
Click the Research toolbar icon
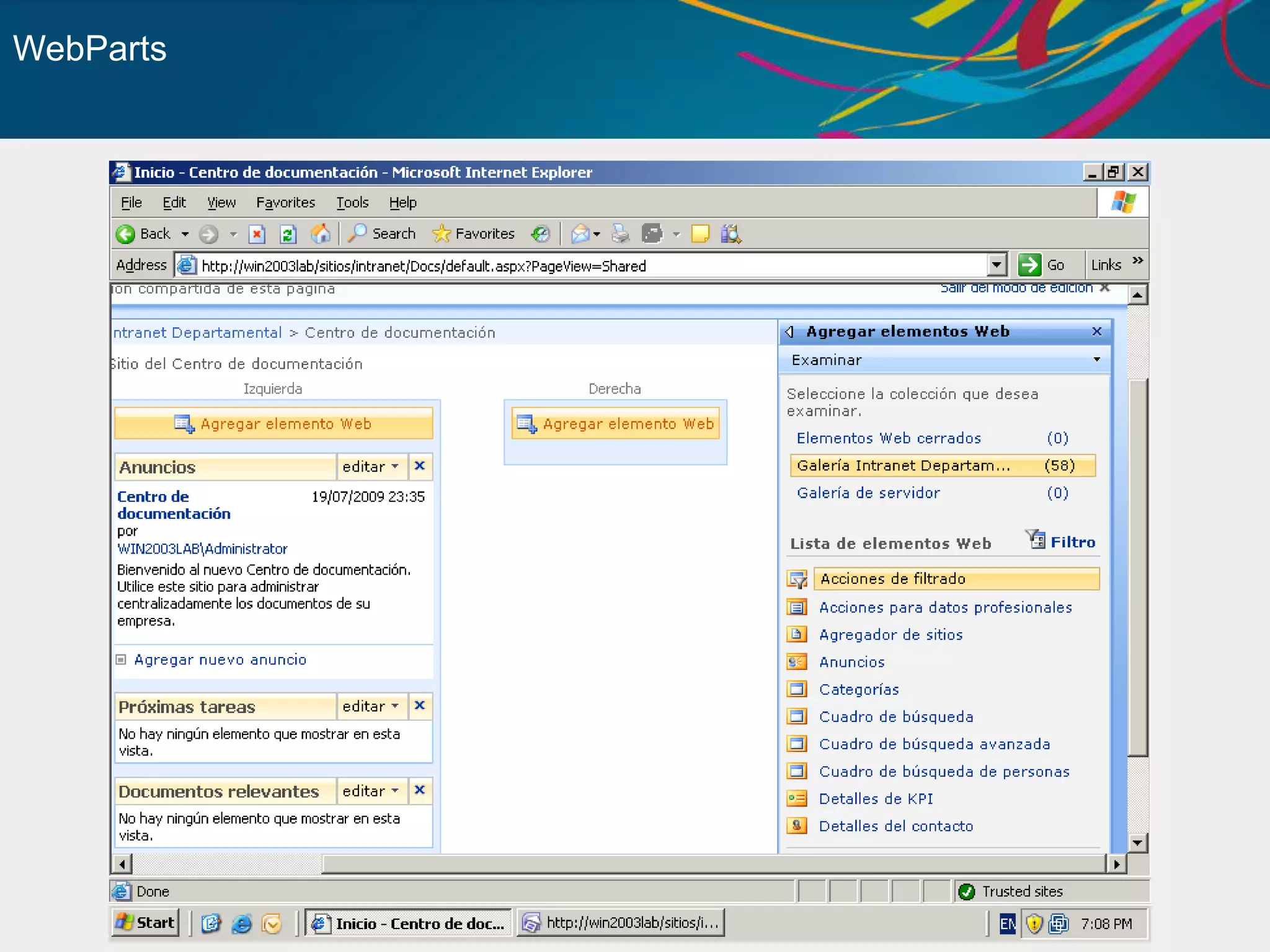click(x=730, y=234)
